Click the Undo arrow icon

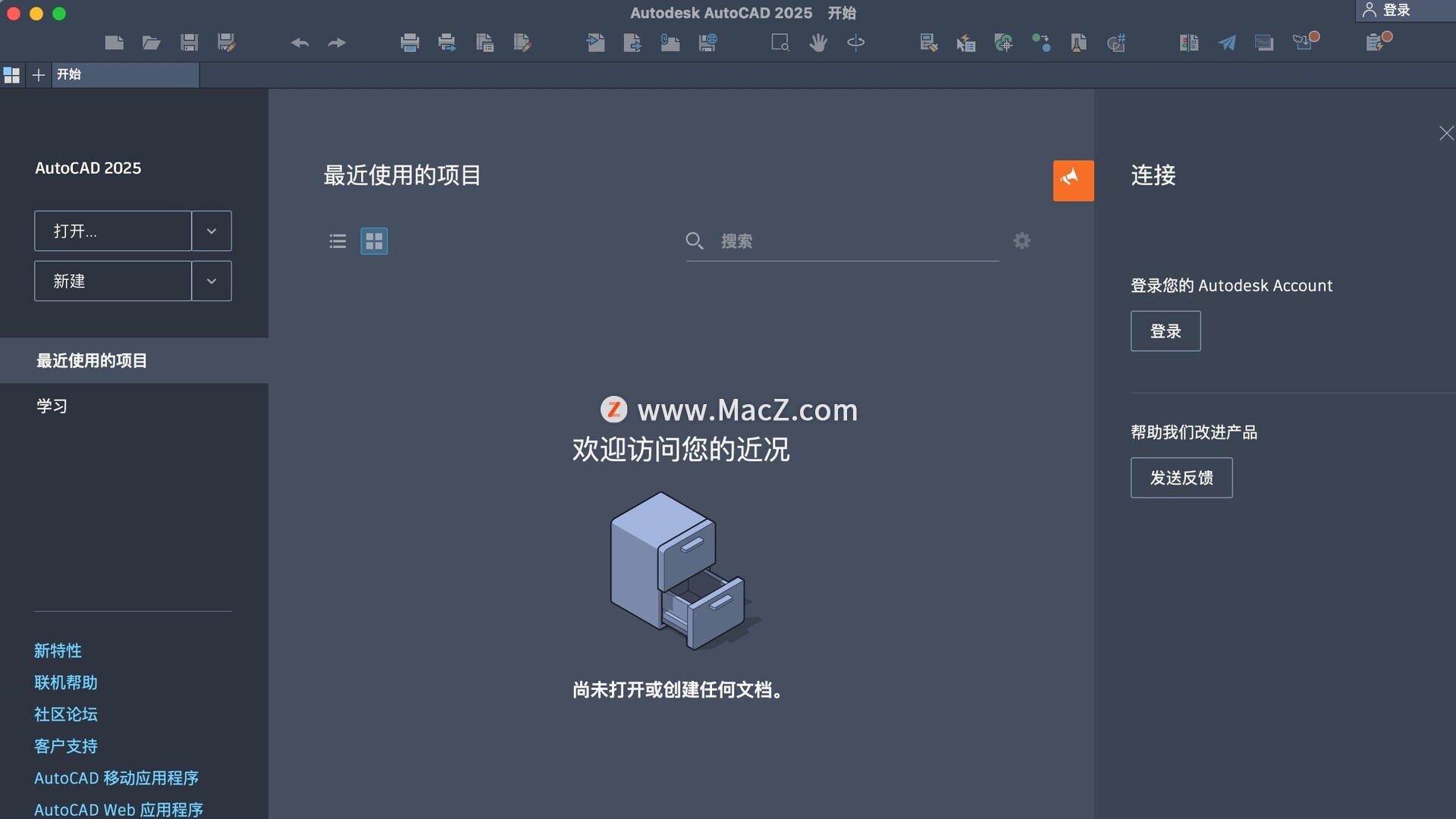300,42
